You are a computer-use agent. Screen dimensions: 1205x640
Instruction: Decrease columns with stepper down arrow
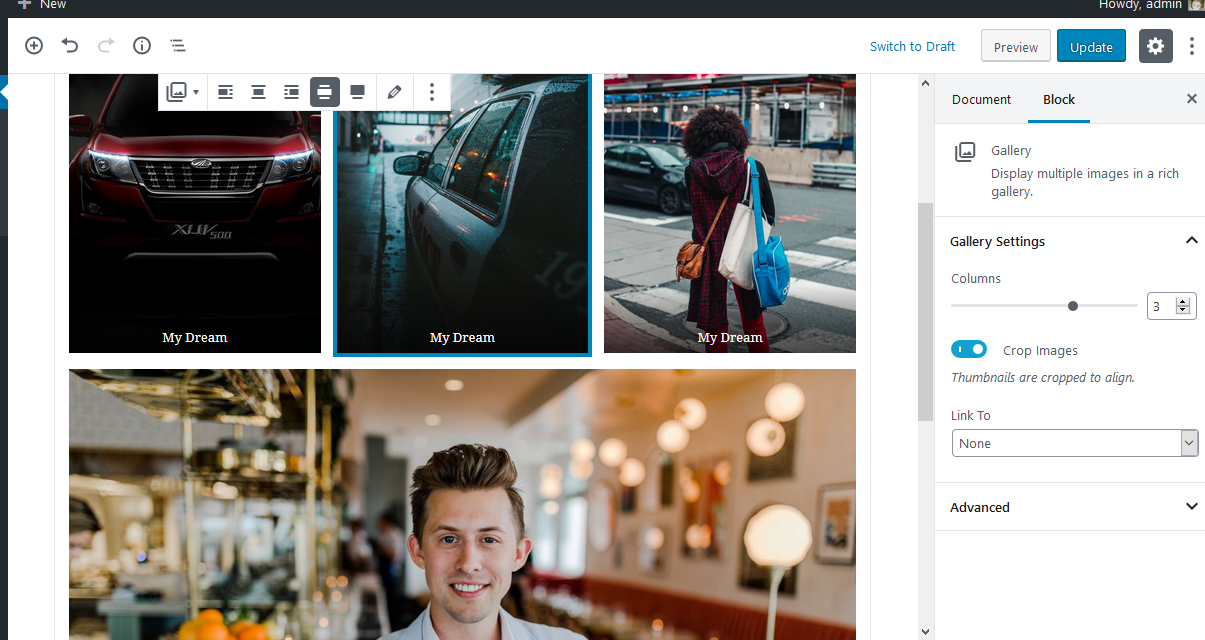pos(1184,311)
